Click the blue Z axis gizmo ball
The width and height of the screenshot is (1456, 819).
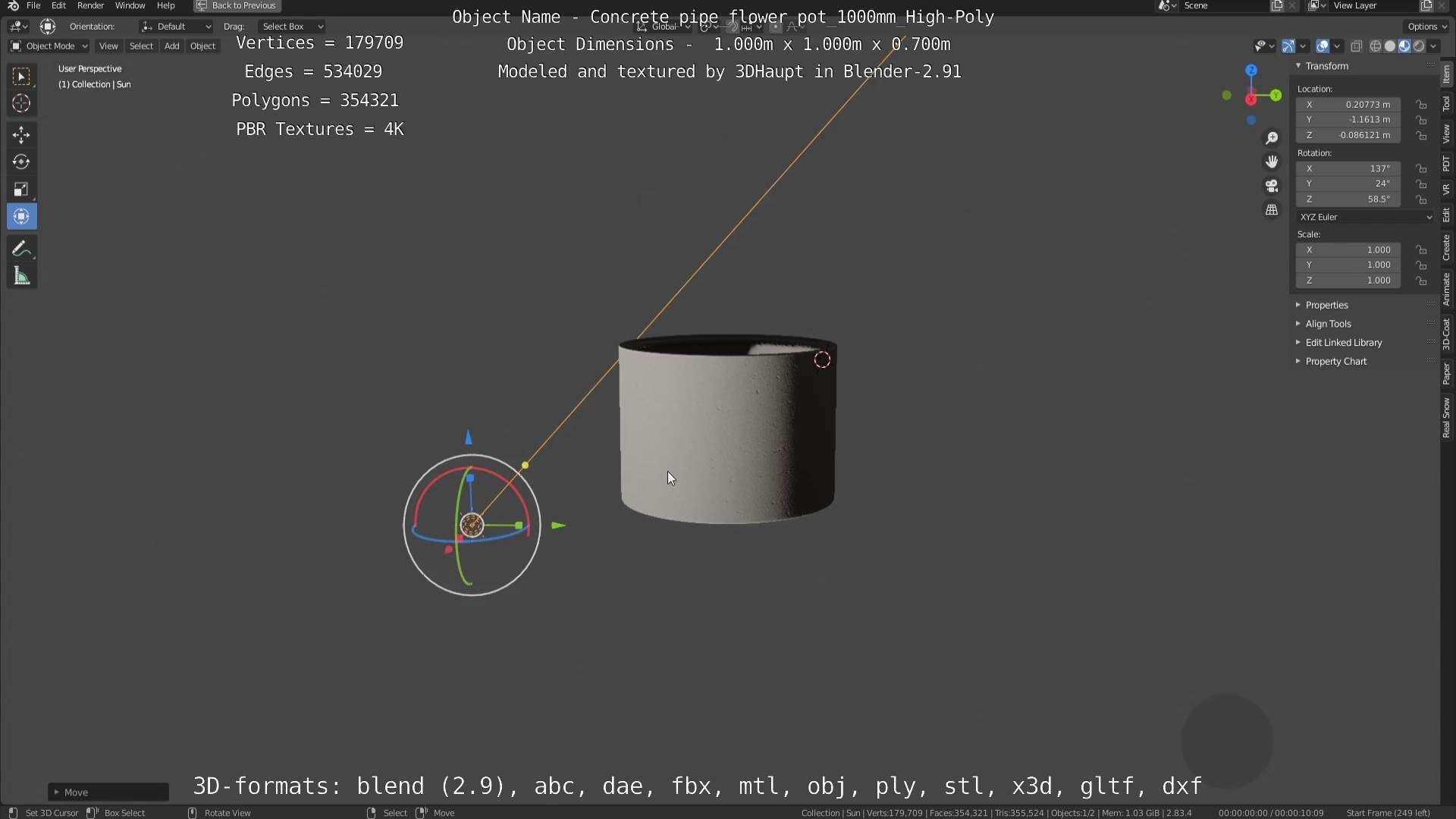tap(1251, 70)
